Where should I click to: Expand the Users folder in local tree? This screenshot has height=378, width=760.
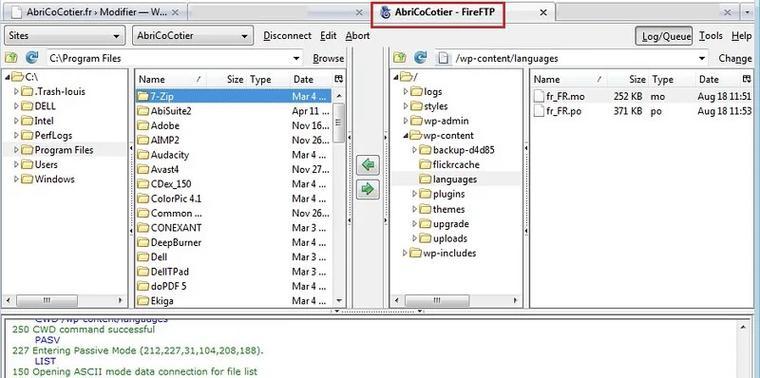coord(16,165)
